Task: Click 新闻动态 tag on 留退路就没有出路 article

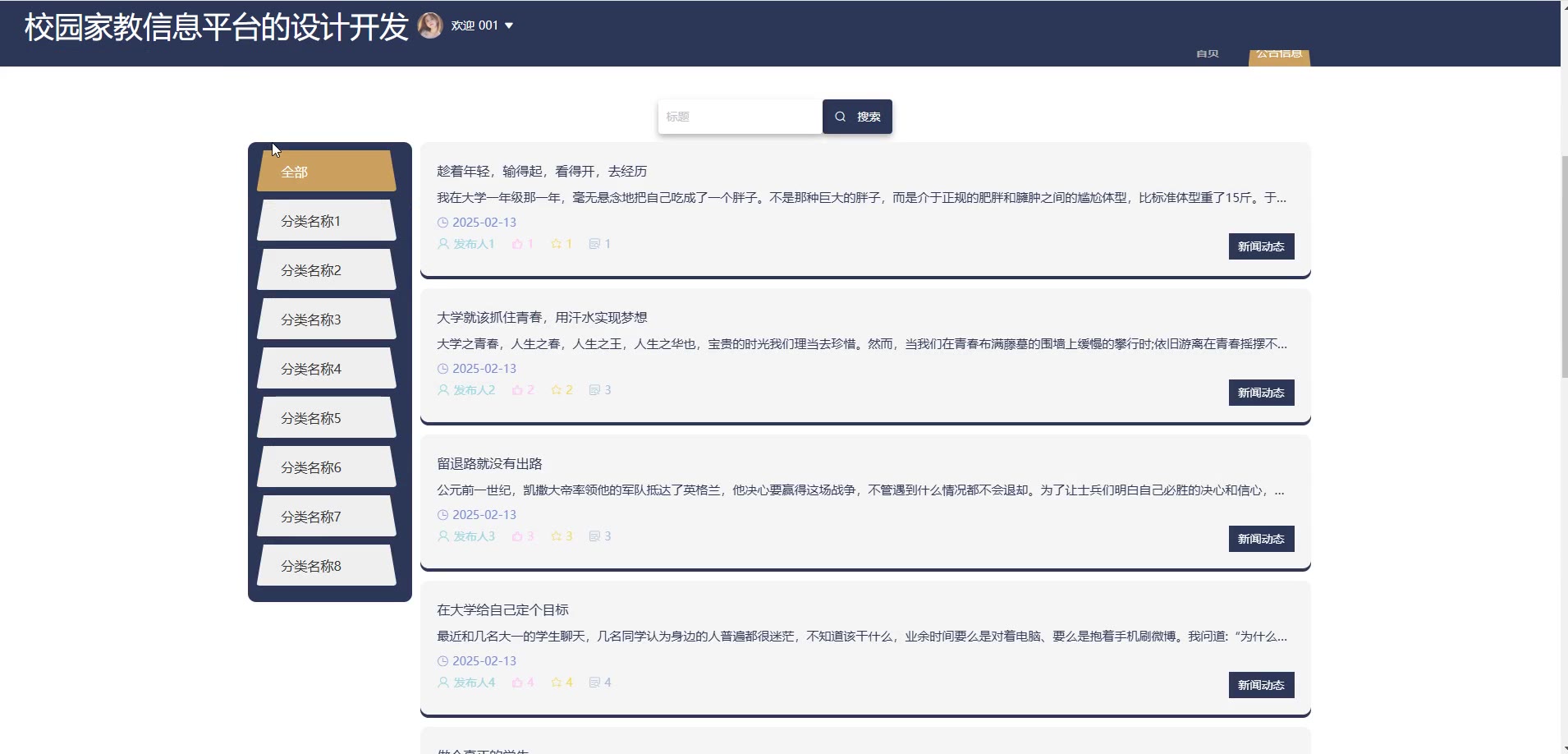Action: (x=1261, y=539)
